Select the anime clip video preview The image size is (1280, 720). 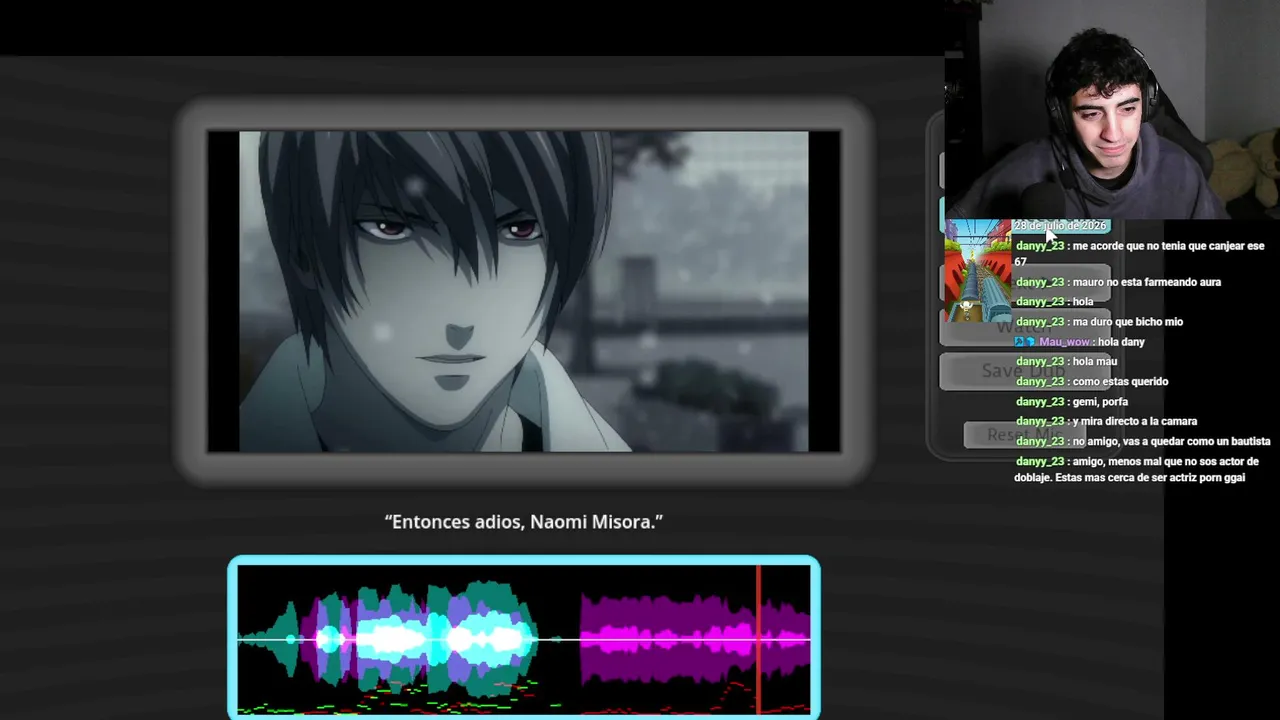[524, 291]
